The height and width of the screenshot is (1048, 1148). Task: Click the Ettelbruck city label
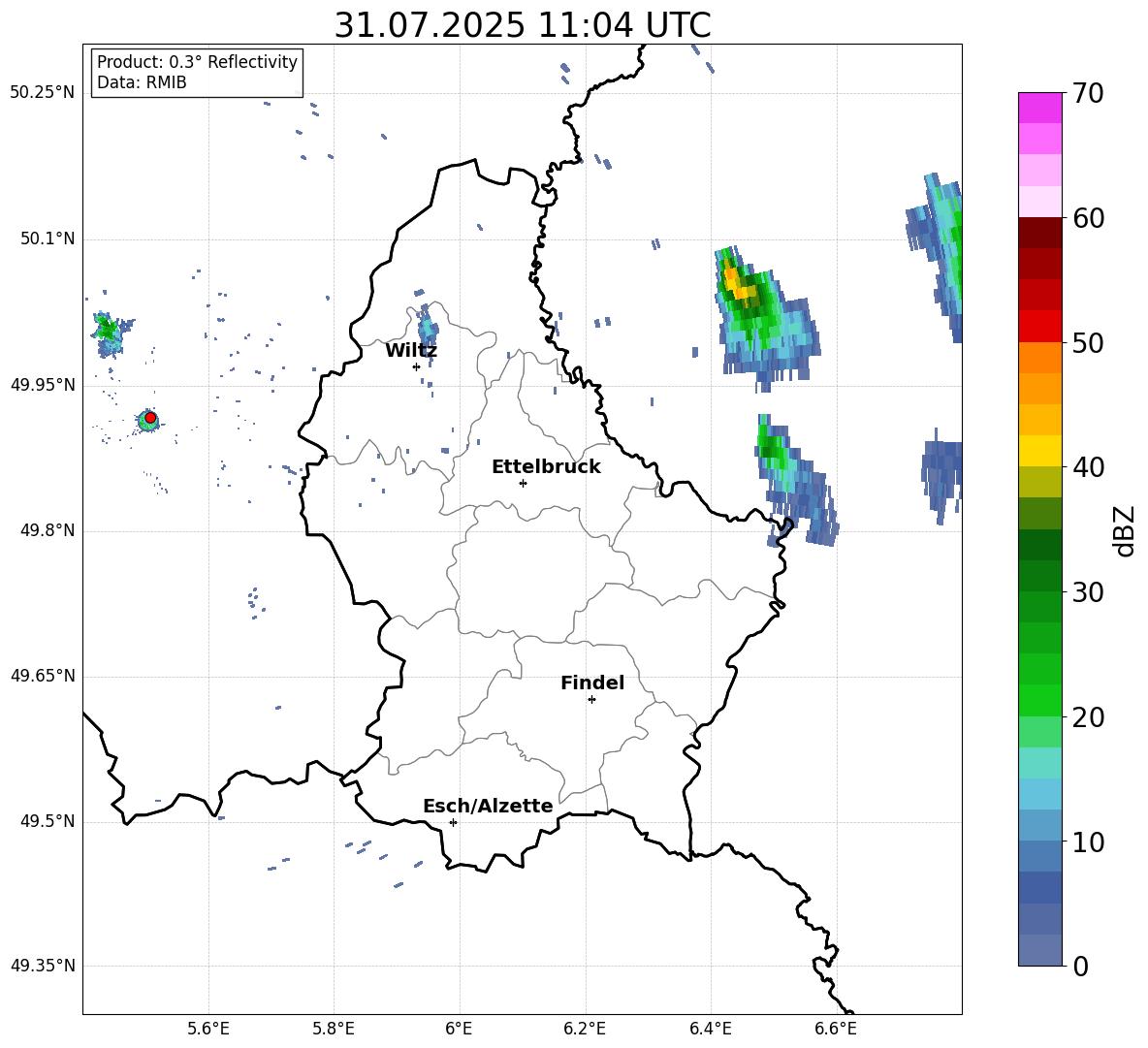[546, 467]
